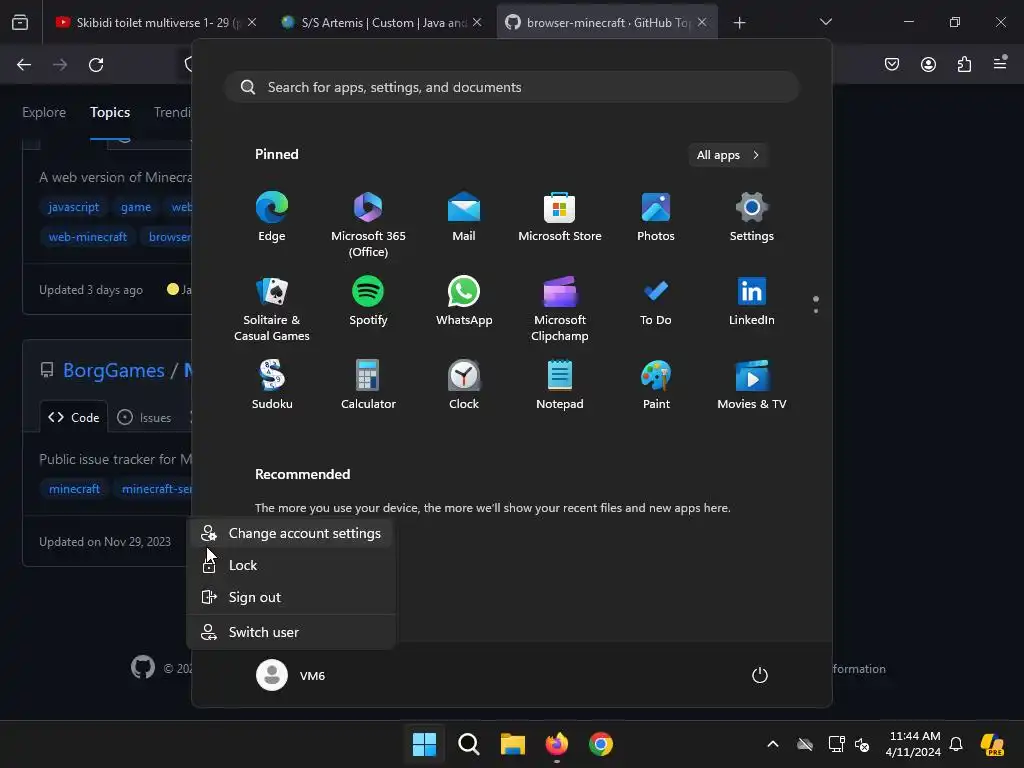Open the Clock app
This screenshot has height=768, width=1024.
464,385
